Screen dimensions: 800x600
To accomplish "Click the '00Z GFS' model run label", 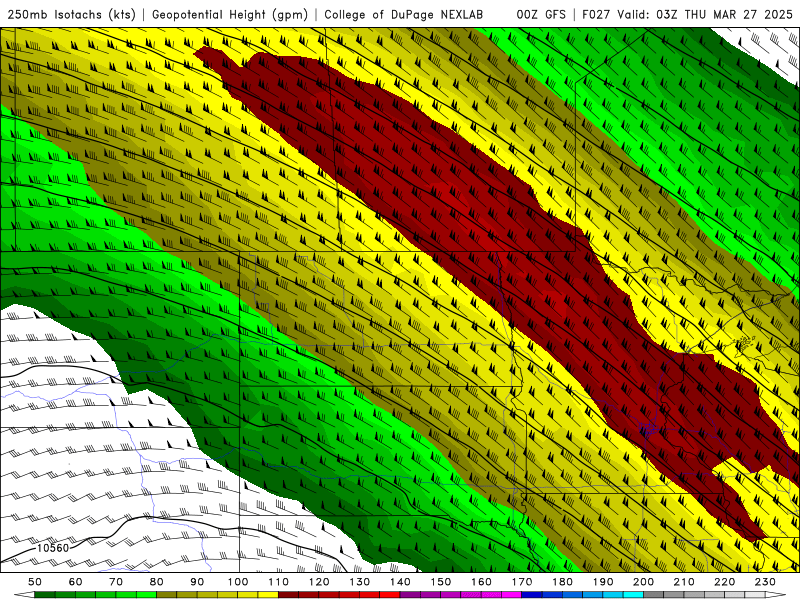I will pos(541,14).
